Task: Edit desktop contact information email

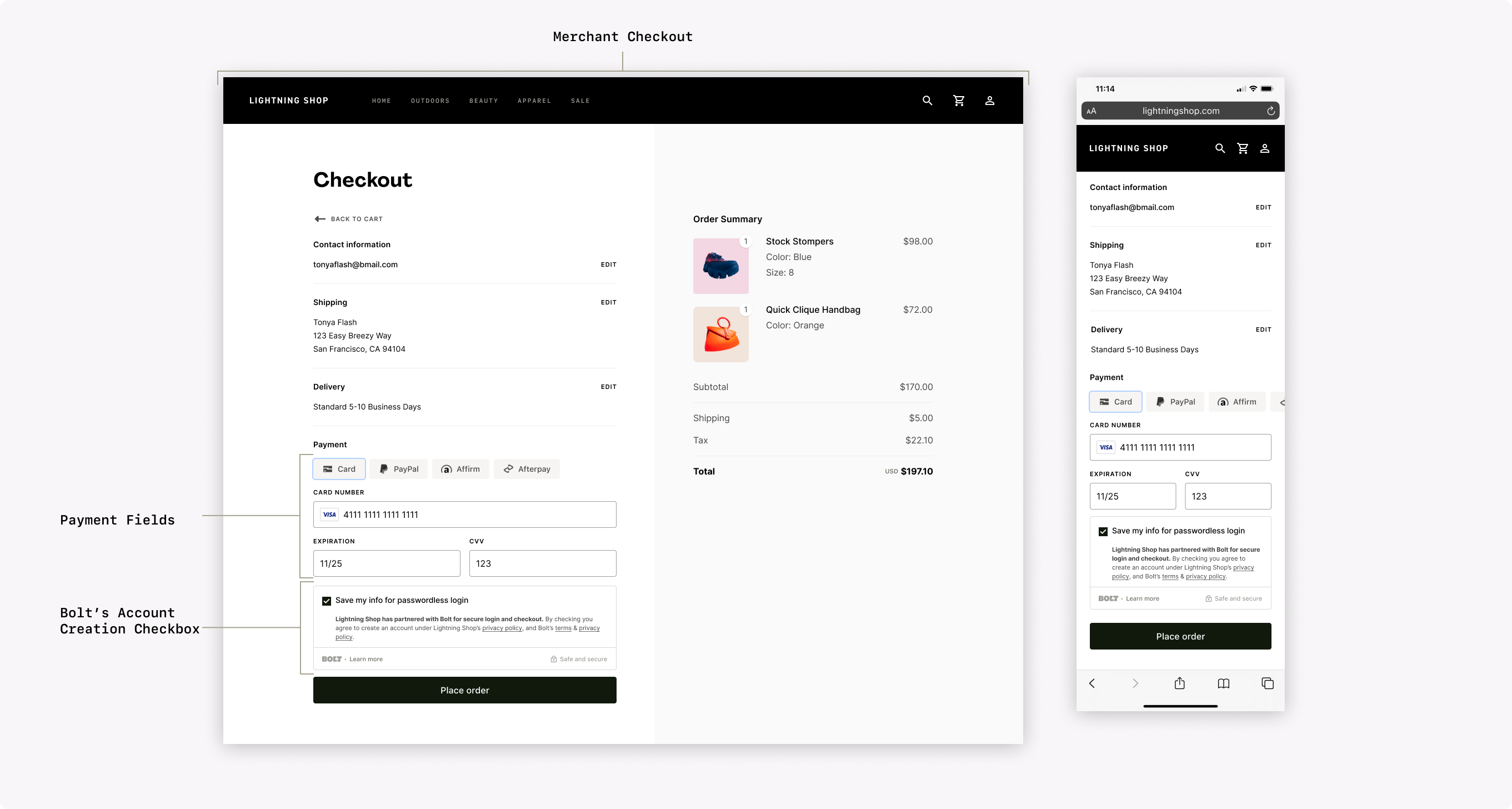Action: (609, 265)
